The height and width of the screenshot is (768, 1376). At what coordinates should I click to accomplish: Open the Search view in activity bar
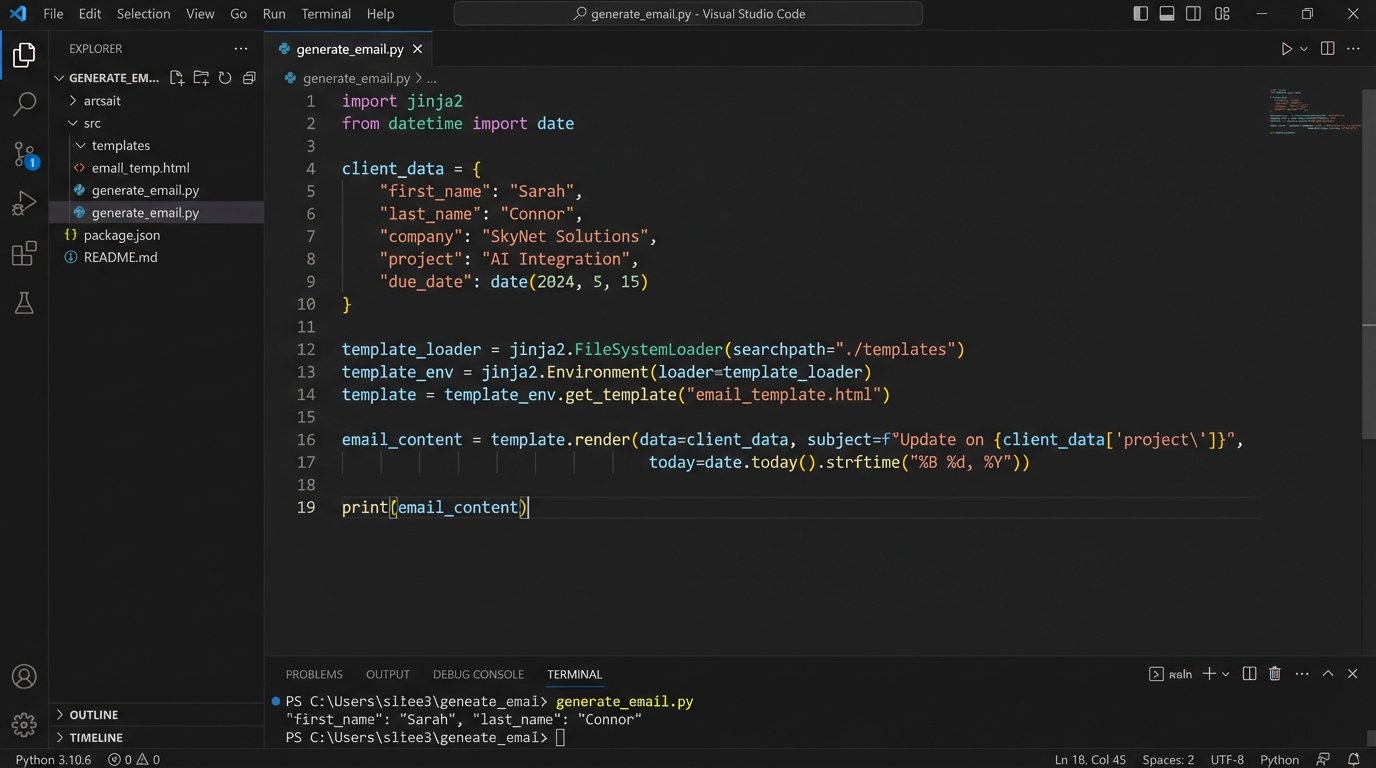click(x=24, y=104)
